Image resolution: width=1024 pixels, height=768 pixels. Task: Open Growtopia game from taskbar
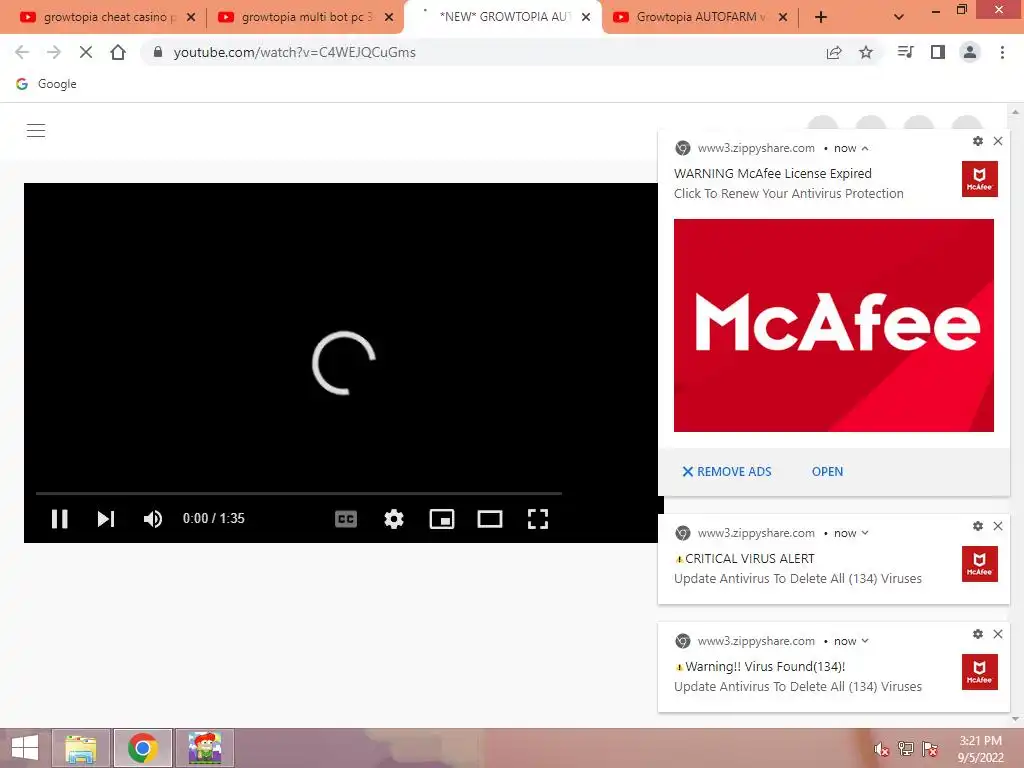point(205,748)
